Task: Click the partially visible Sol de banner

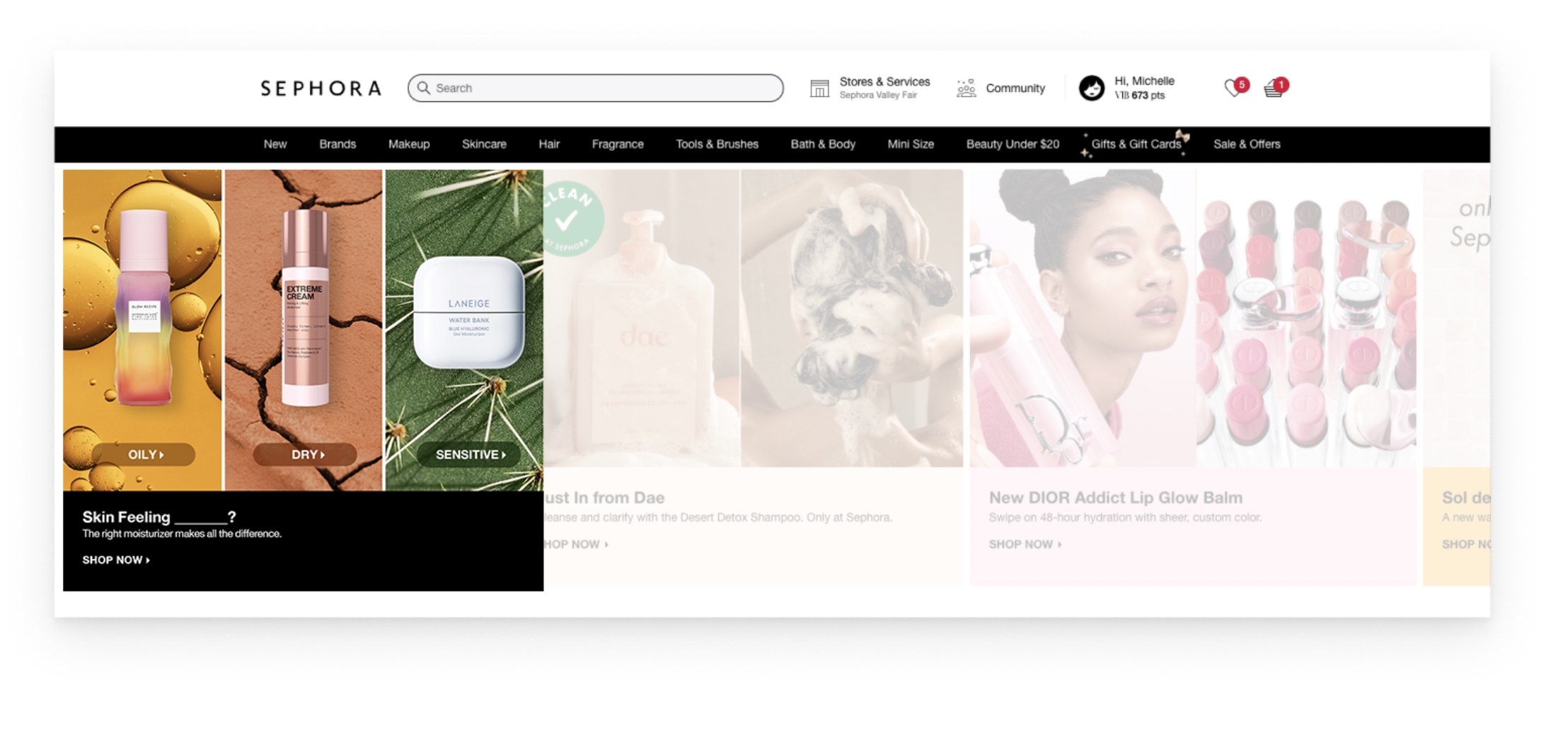Action: (x=1457, y=377)
